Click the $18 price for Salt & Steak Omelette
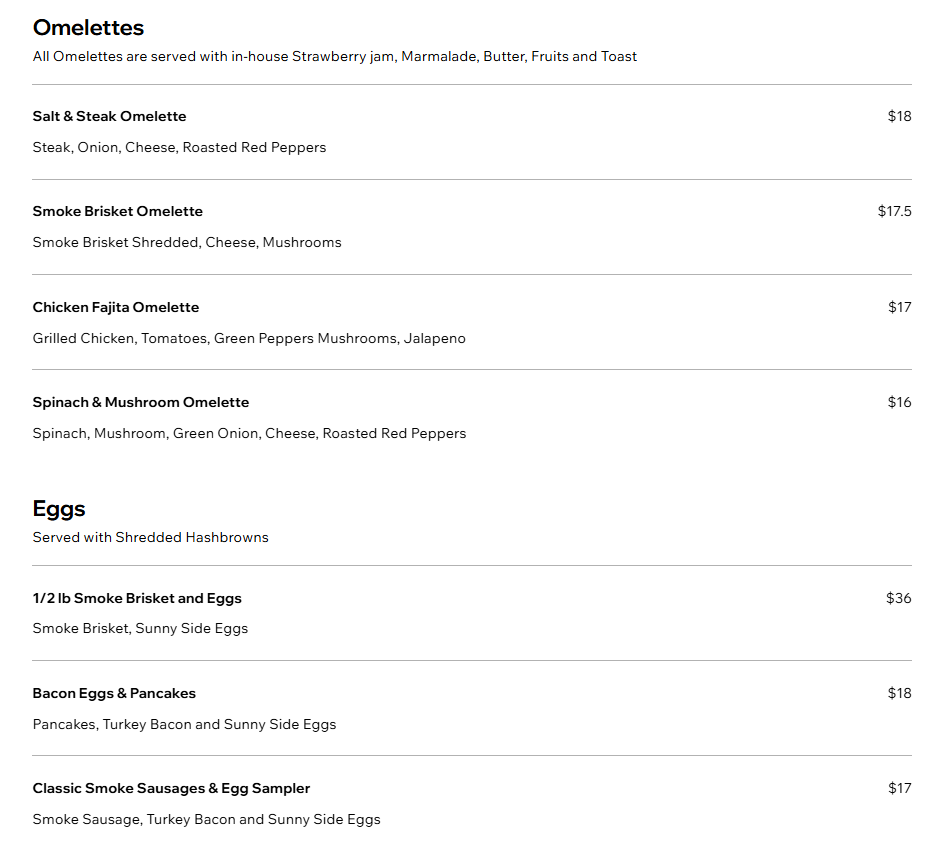The image size is (945, 850). click(x=899, y=116)
